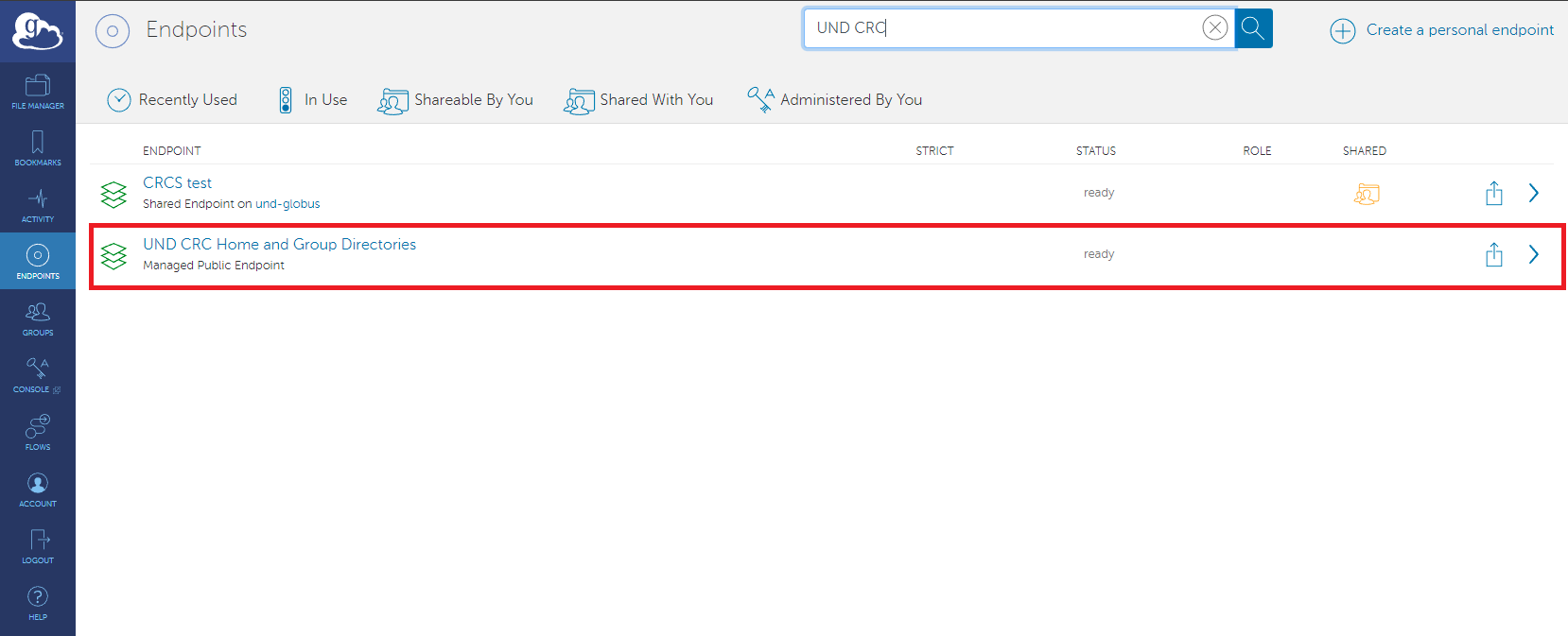Select the In Use tab
This screenshot has height=636, width=1568.
coord(313,100)
